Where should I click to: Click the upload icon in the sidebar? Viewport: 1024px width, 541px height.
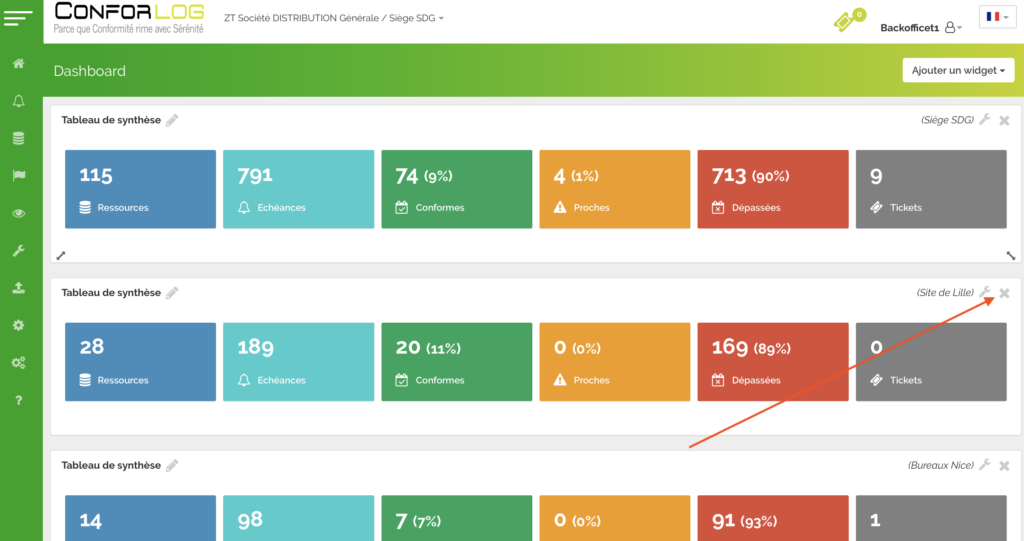tap(18, 288)
